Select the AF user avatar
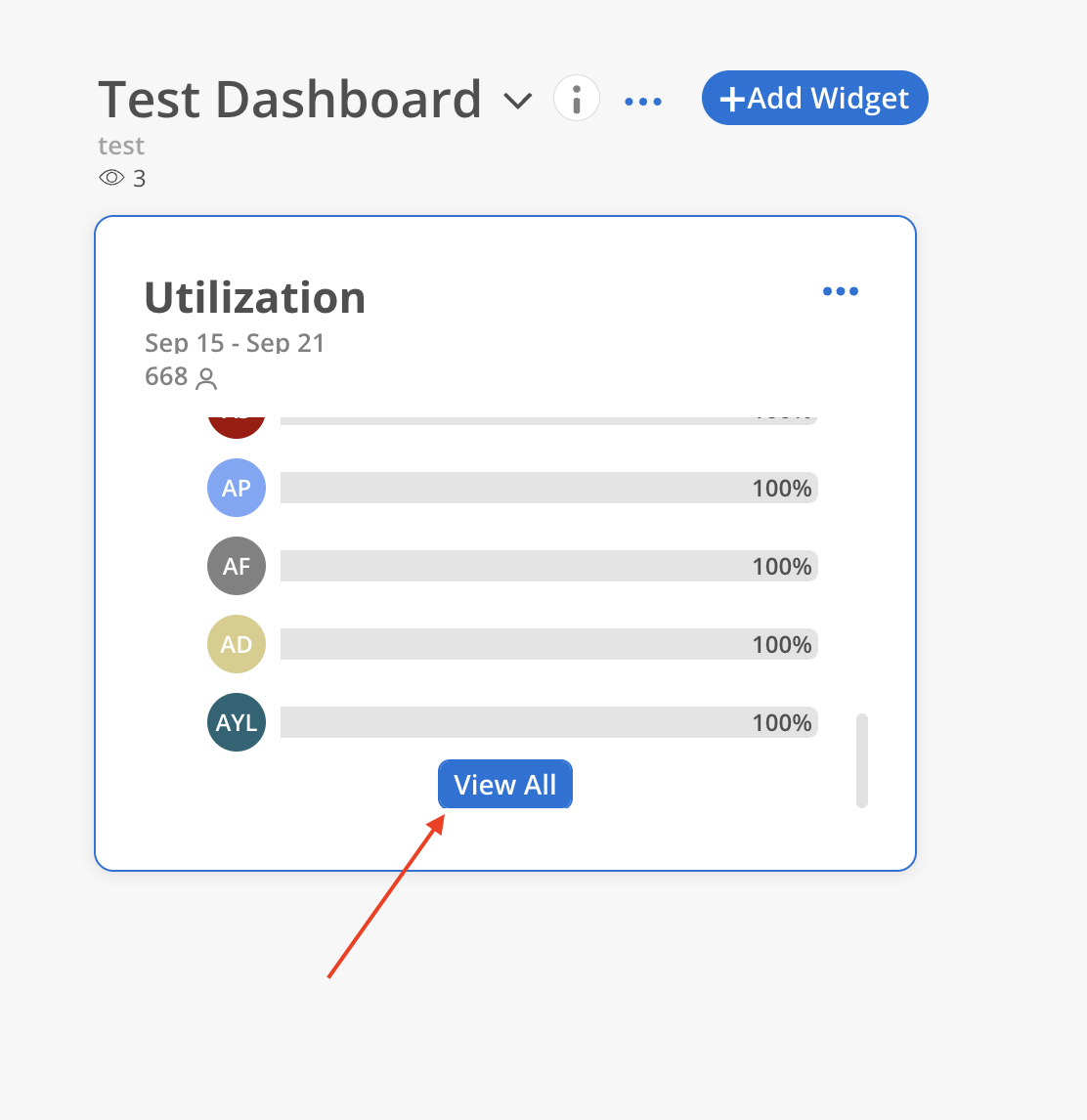The height and width of the screenshot is (1120, 1087). tap(237, 566)
